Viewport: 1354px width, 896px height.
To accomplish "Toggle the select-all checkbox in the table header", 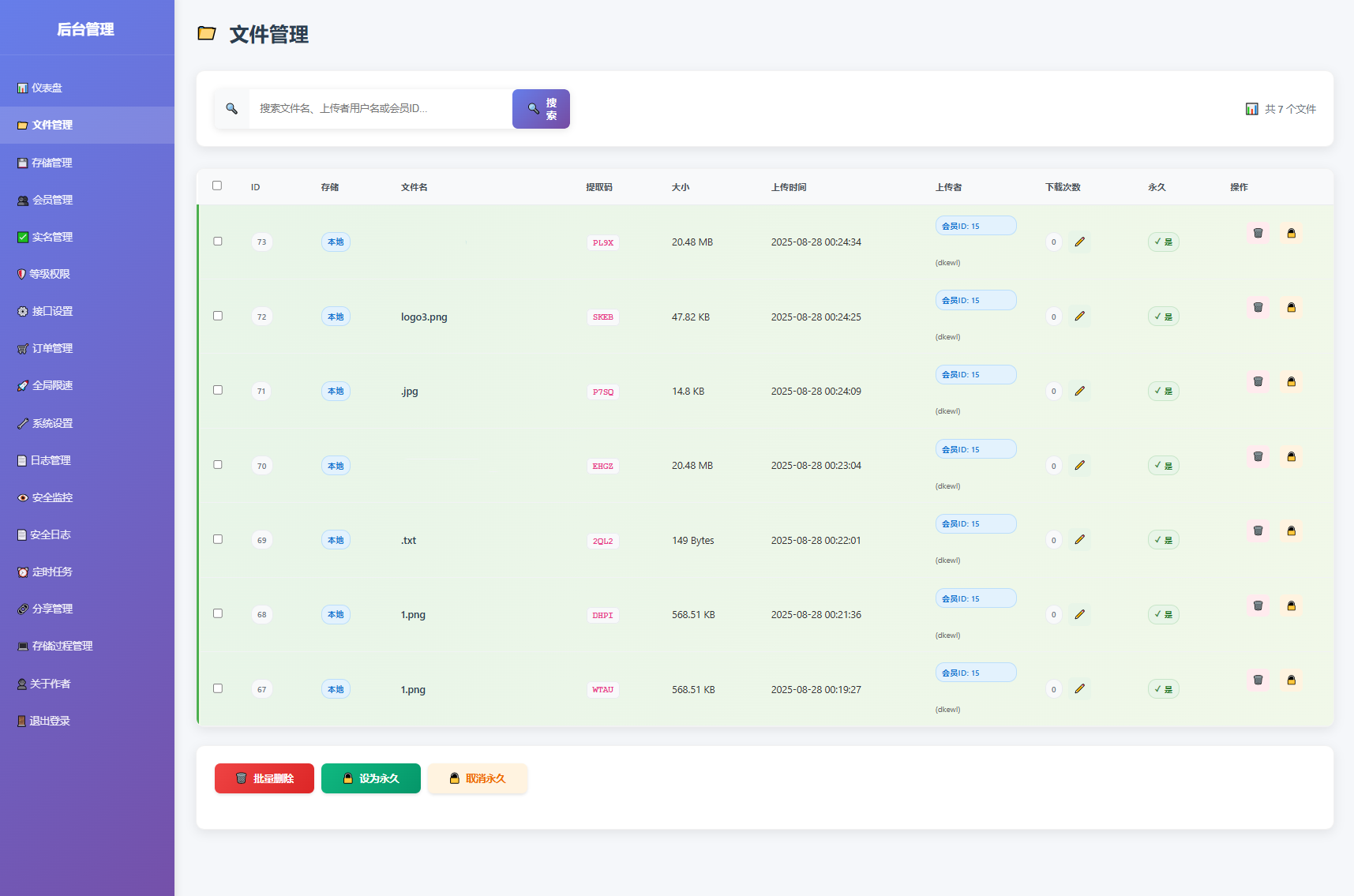I will 217,185.
